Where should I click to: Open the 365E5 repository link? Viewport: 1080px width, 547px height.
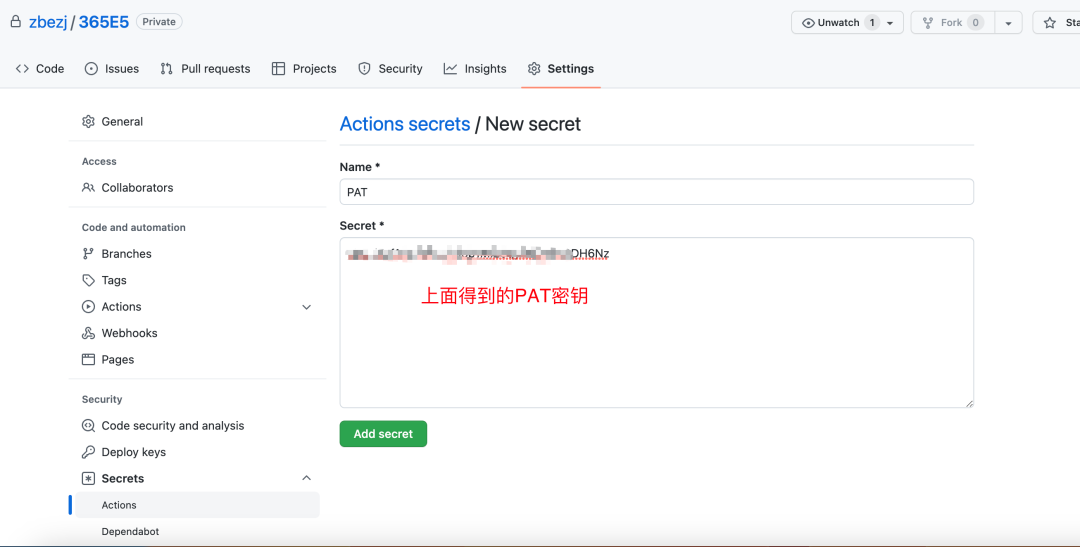coord(104,22)
